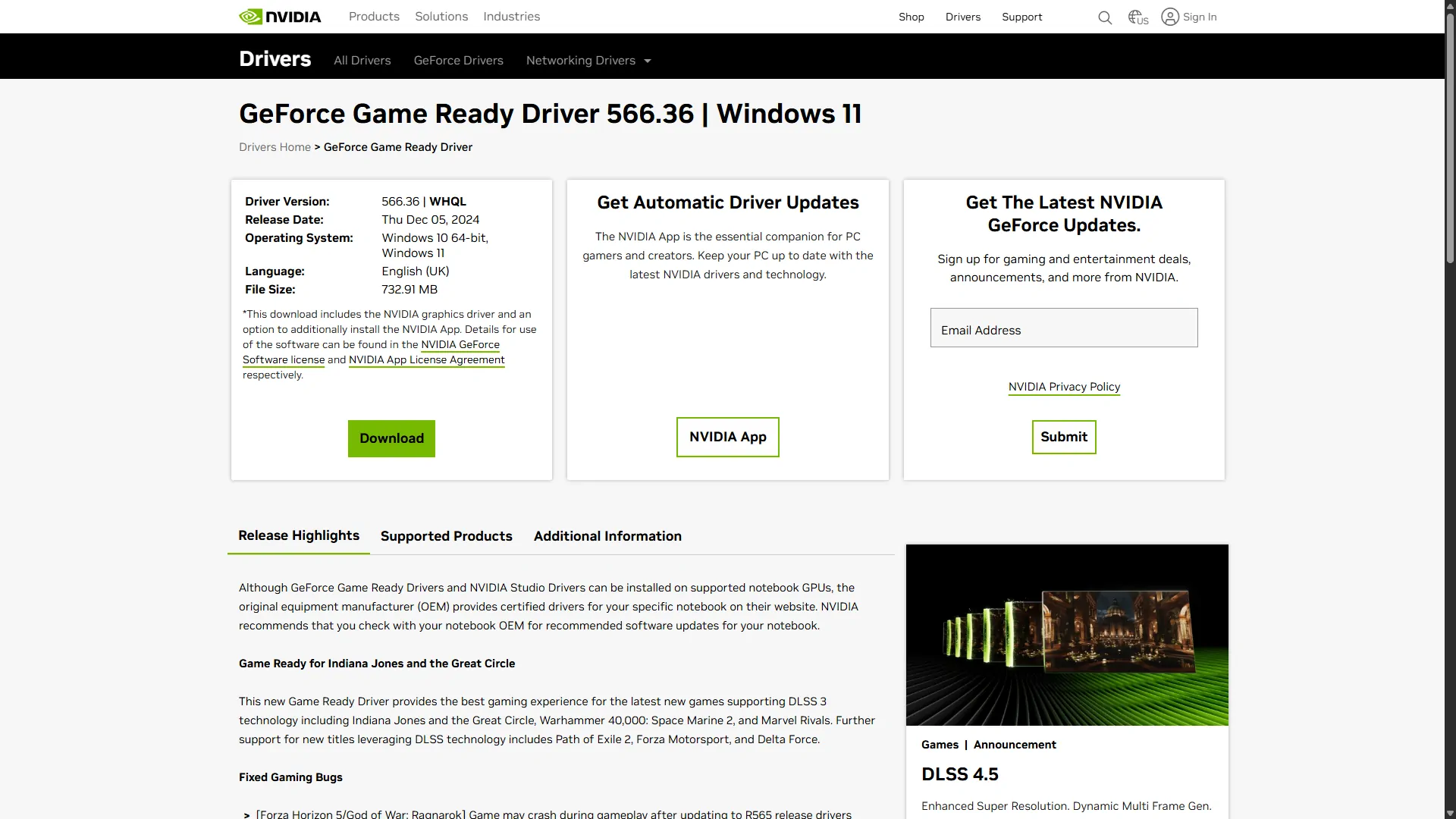Click the Download button
Viewport: 1456px width, 819px height.
[x=391, y=438]
